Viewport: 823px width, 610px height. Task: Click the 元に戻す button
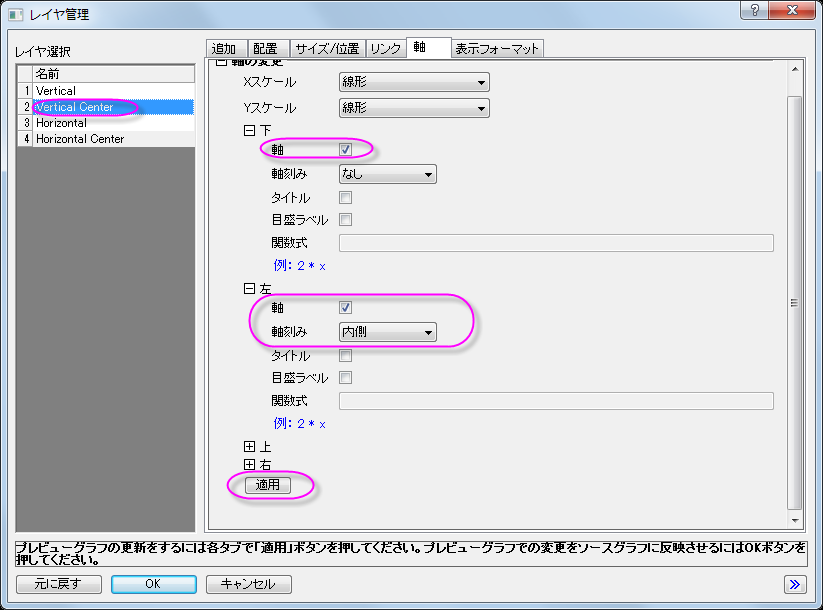tap(59, 584)
